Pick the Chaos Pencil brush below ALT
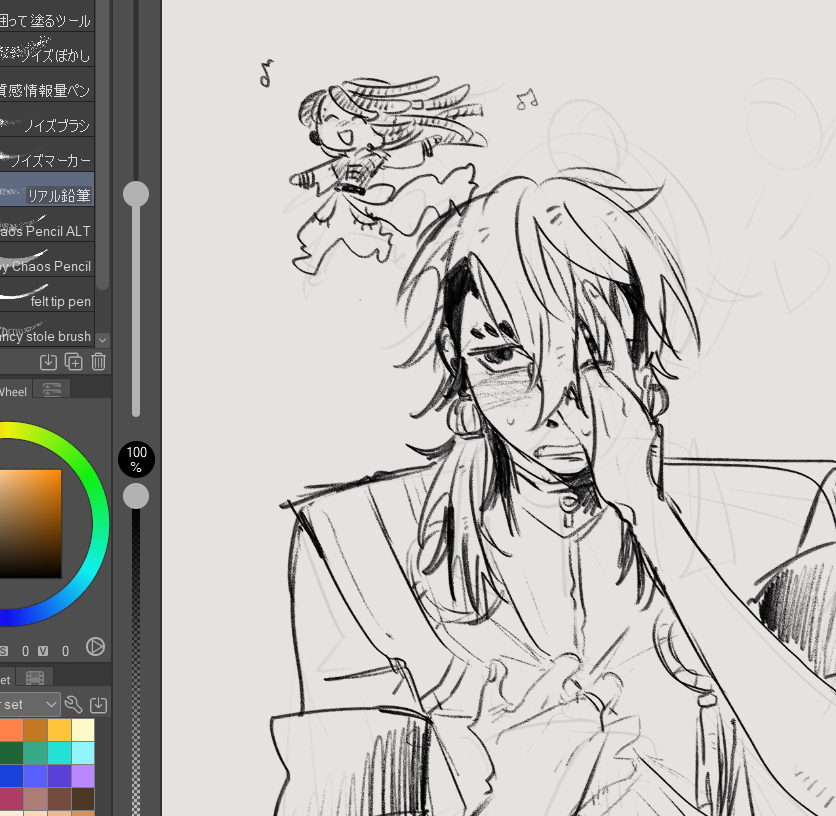 point(47,260)
